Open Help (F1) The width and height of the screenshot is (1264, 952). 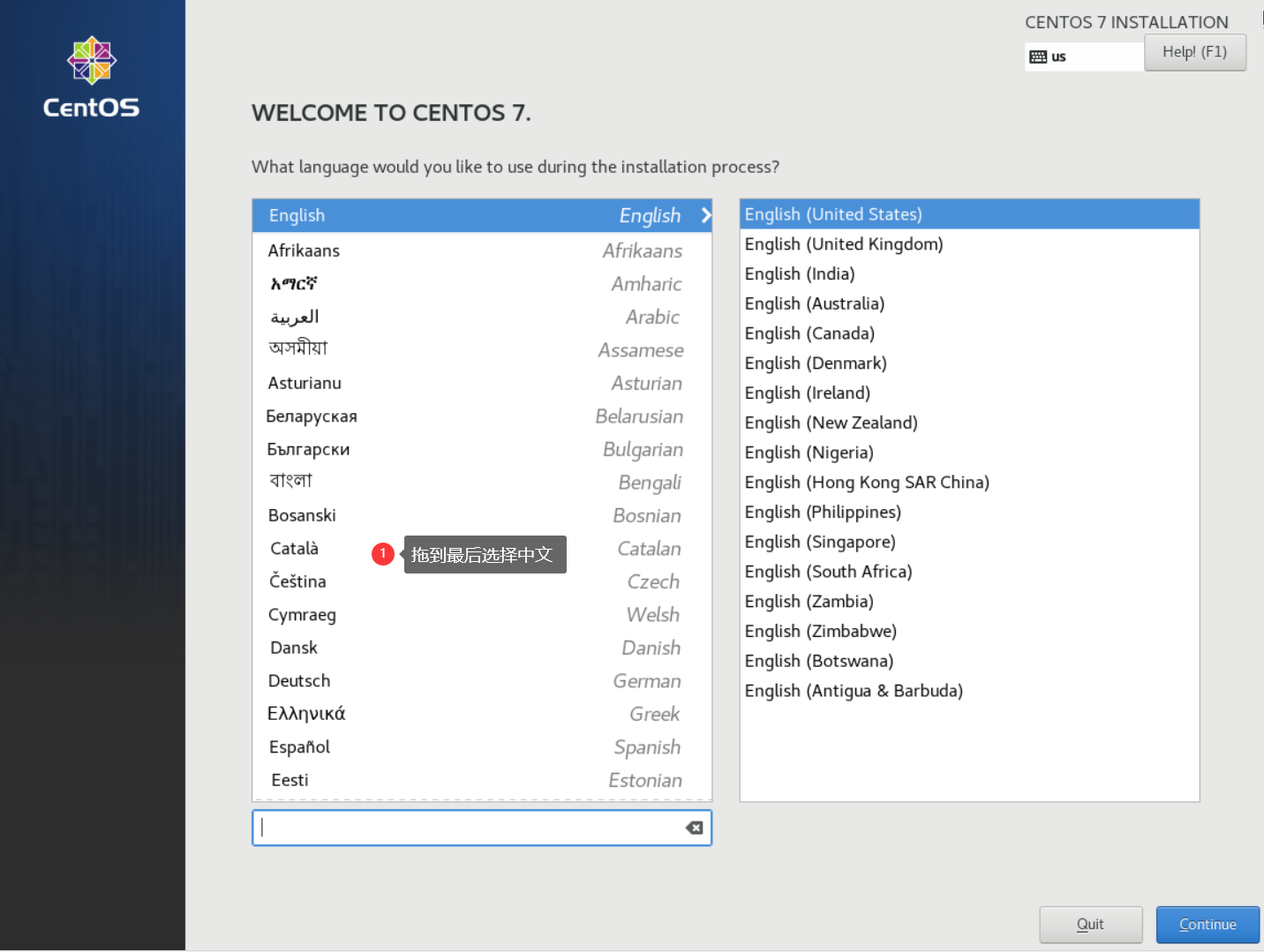(1195, 52)
